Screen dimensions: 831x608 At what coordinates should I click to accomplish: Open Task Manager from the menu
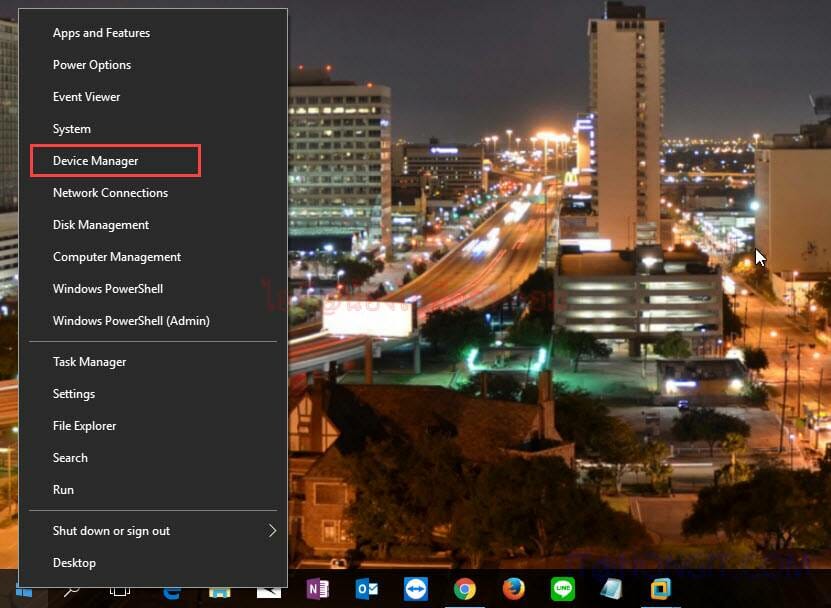(89, 361)
